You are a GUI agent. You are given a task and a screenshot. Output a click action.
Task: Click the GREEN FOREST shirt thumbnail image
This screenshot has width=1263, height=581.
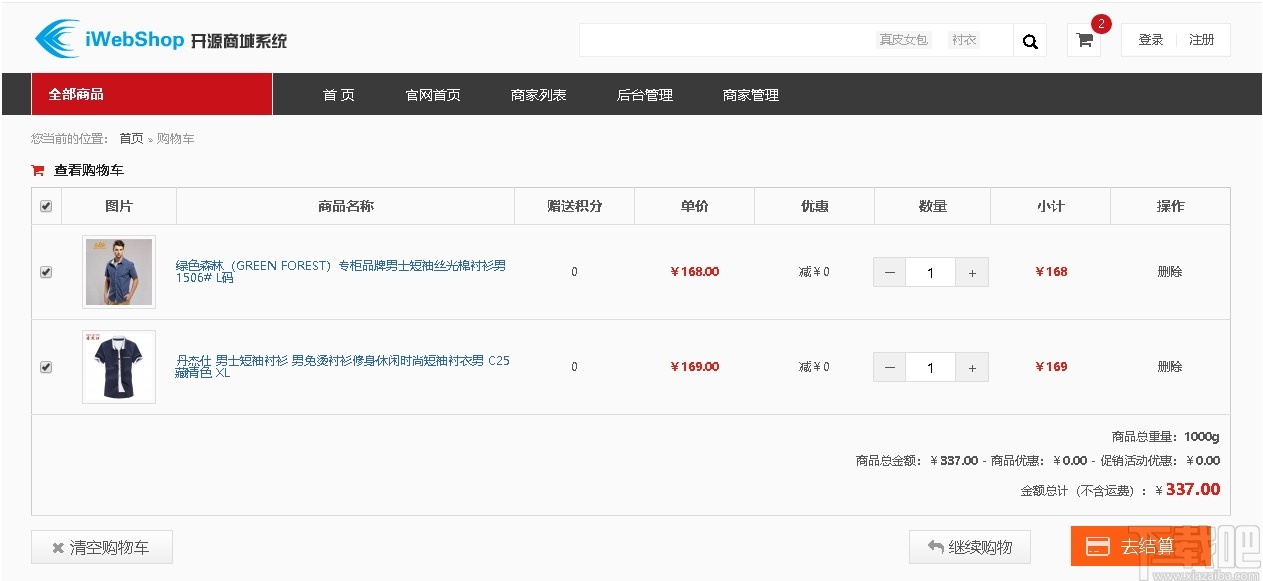click(119, 271)
